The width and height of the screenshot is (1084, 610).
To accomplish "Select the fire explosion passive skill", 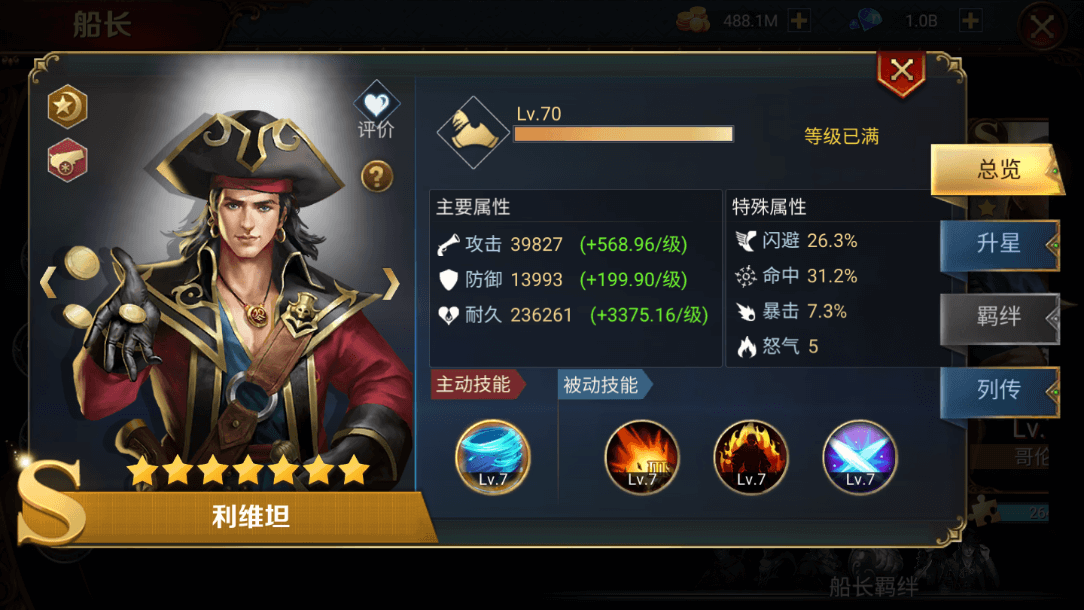I will (x=642, y=456).
